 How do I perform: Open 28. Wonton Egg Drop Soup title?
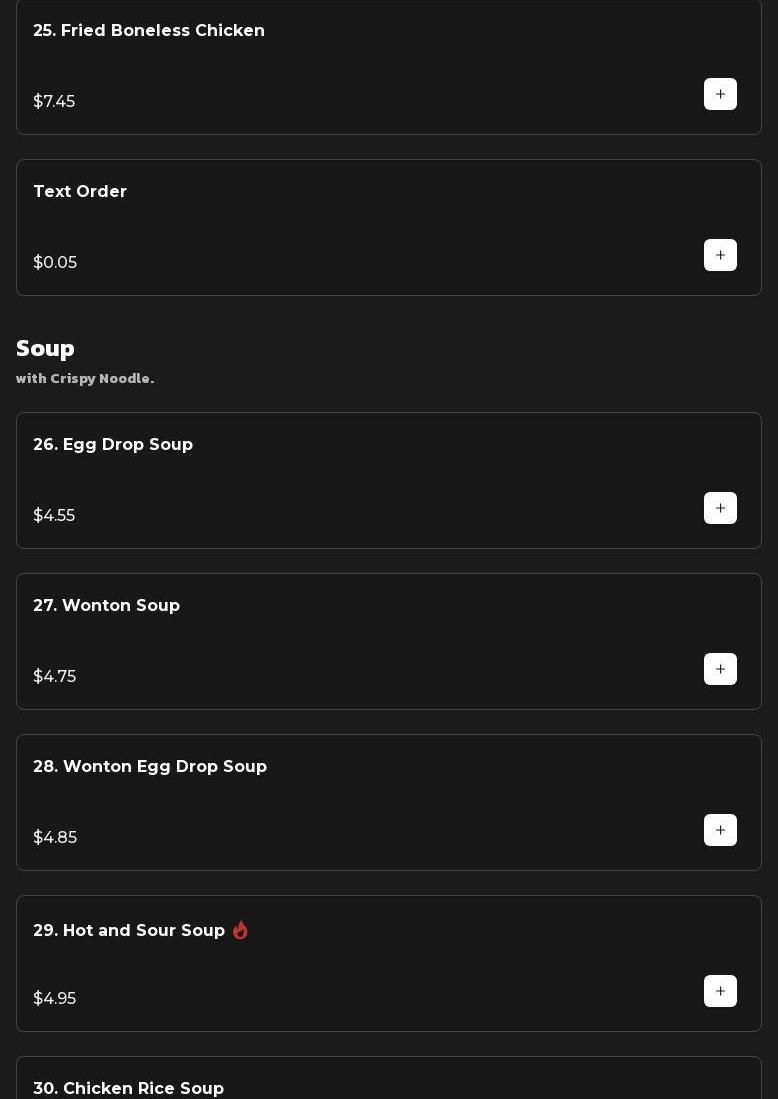point(150,767)
